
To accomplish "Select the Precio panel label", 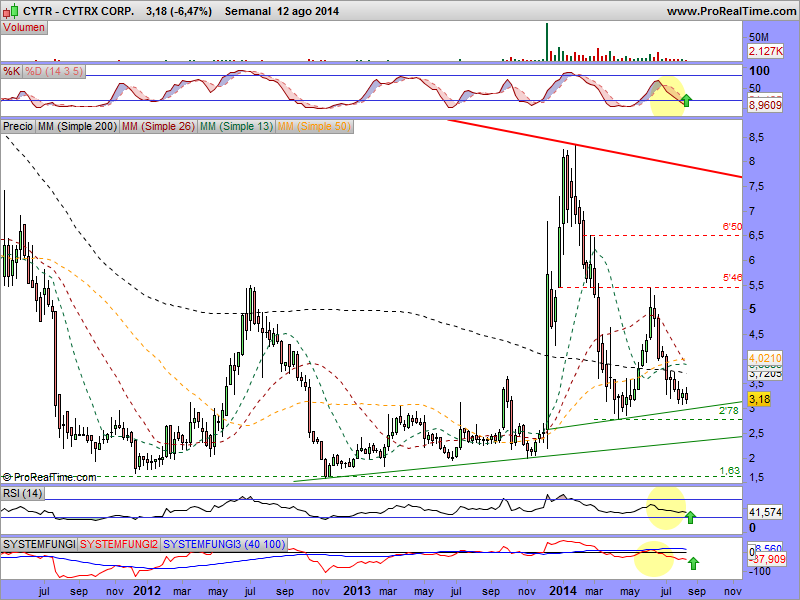I will [18, 126].
